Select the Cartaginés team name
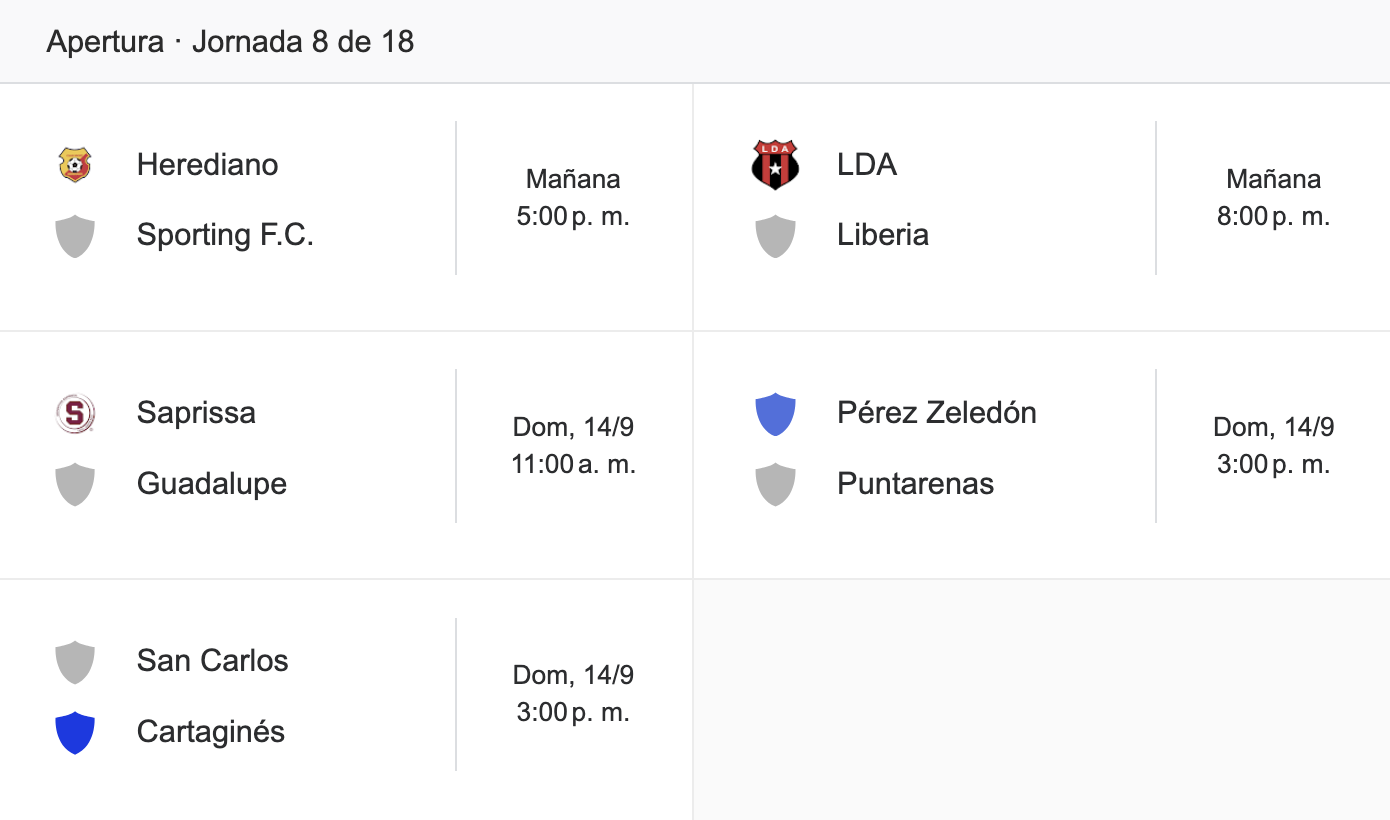Viewport: 1390px width, 820px height. tap(211, 731)
